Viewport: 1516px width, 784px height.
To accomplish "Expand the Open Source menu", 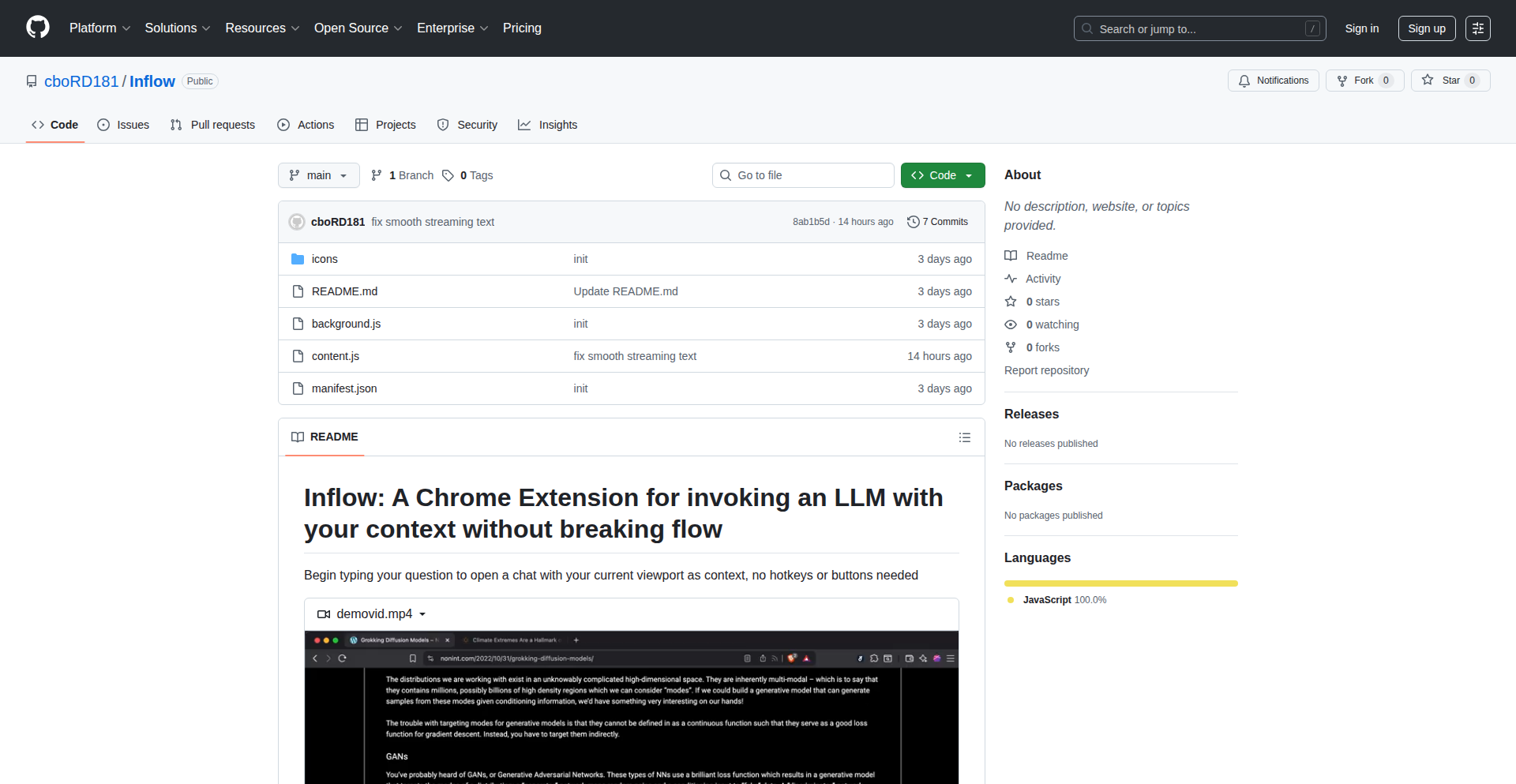I will pos(358,28).
